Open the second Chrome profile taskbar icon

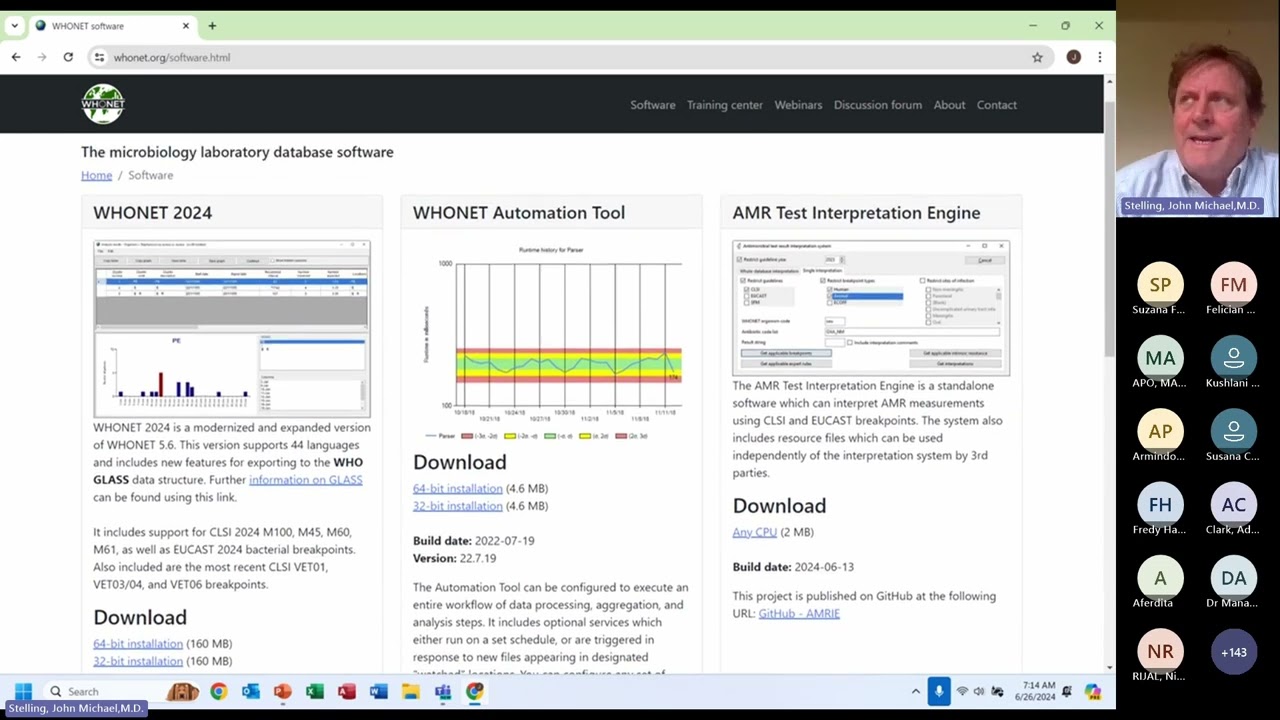(474, 691)
